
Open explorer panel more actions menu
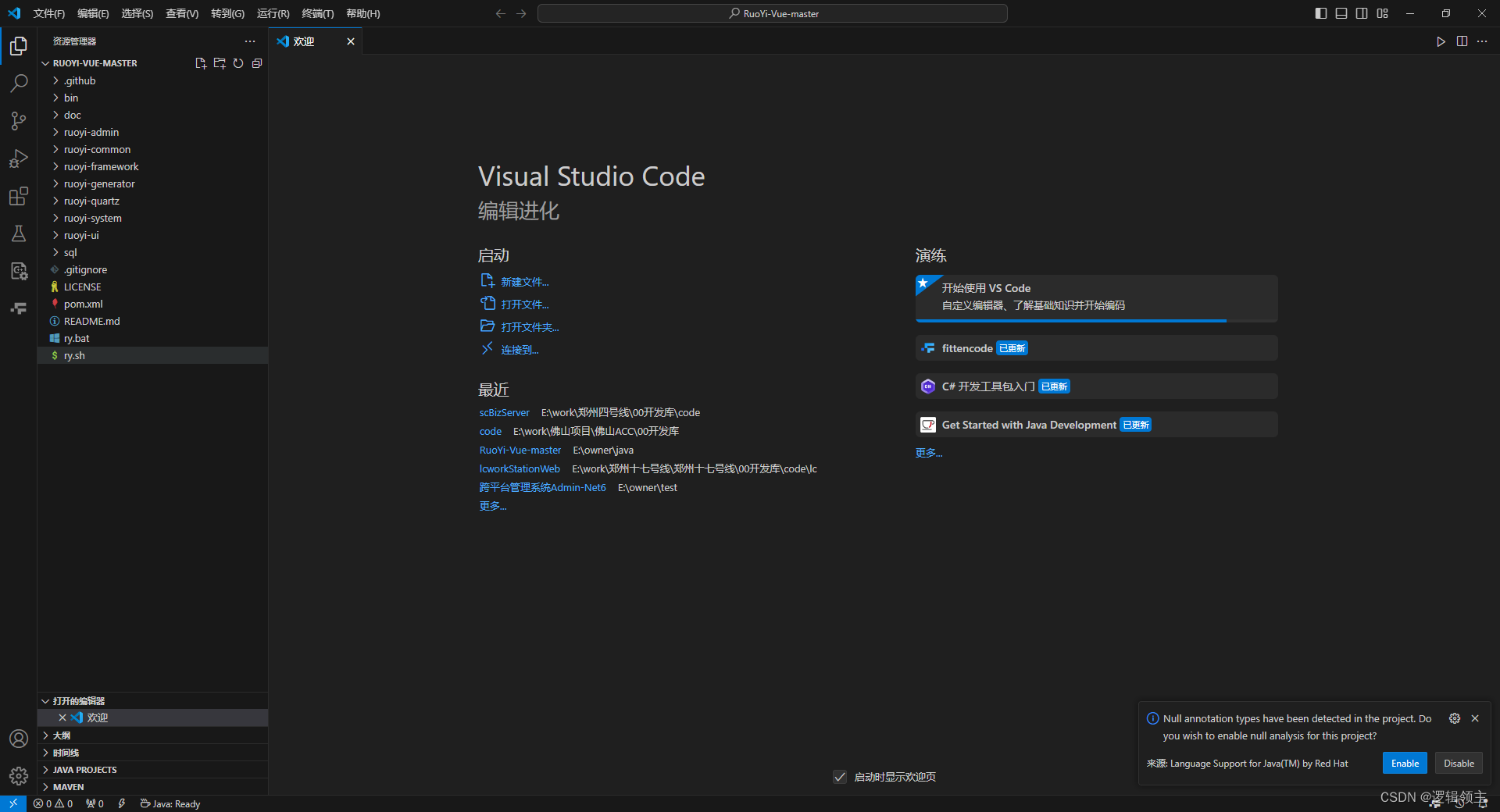pos(250,41)
